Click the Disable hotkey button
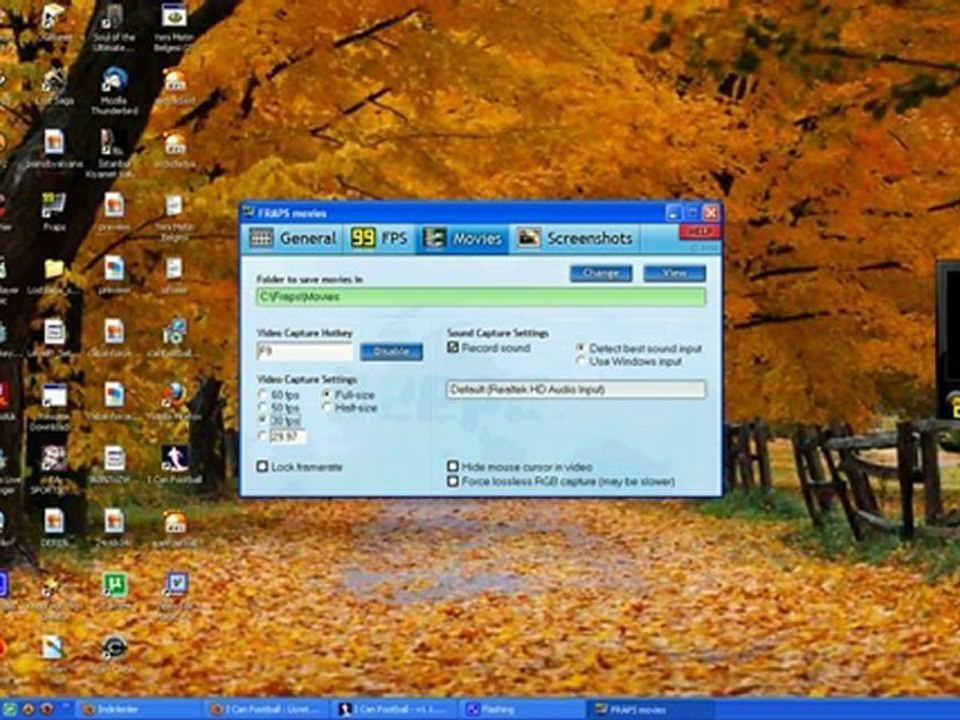The image size is (960, 720). 391,351
